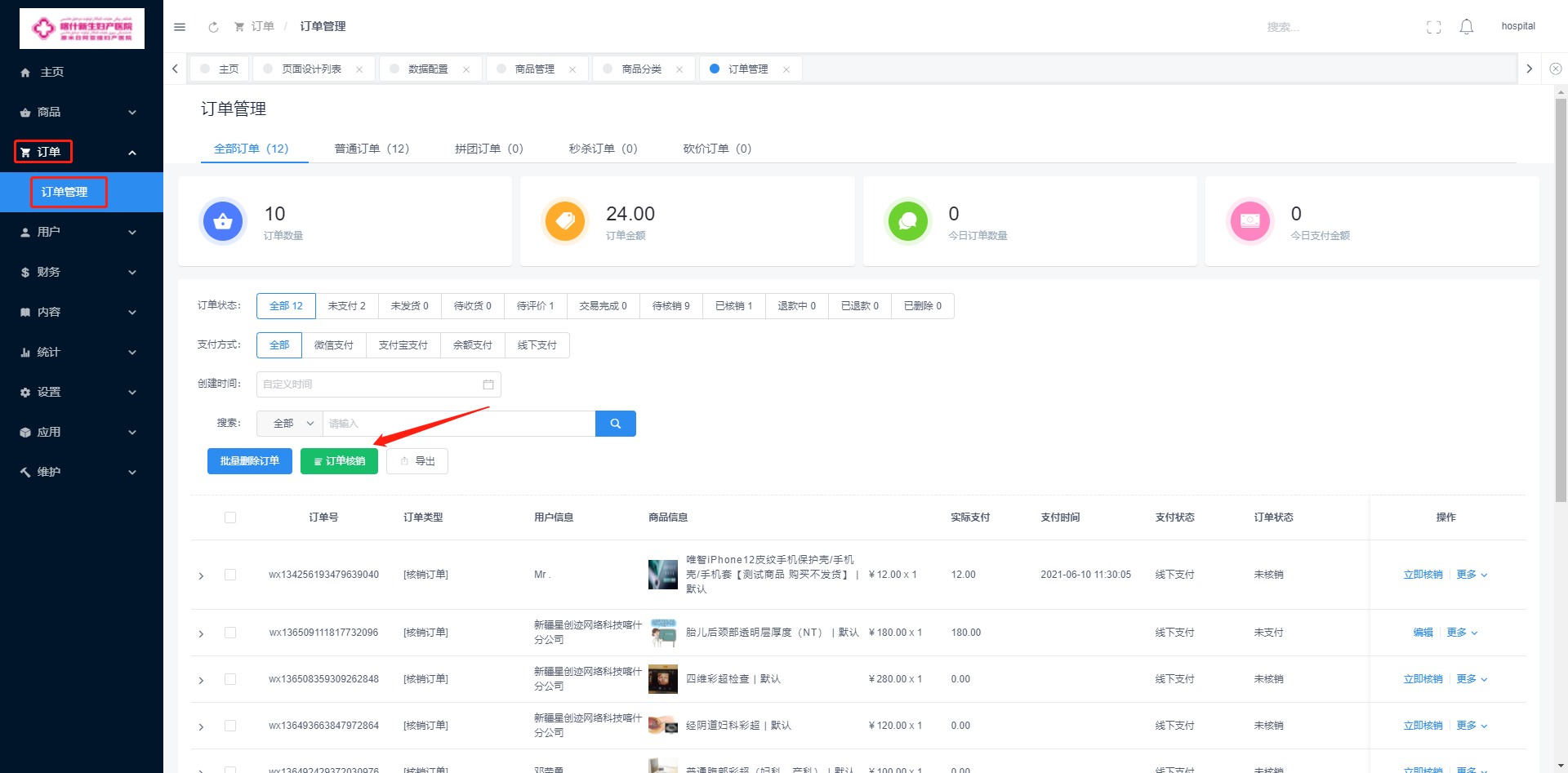
Task: Close the 商品管理 tab
Action: (572, 69)
